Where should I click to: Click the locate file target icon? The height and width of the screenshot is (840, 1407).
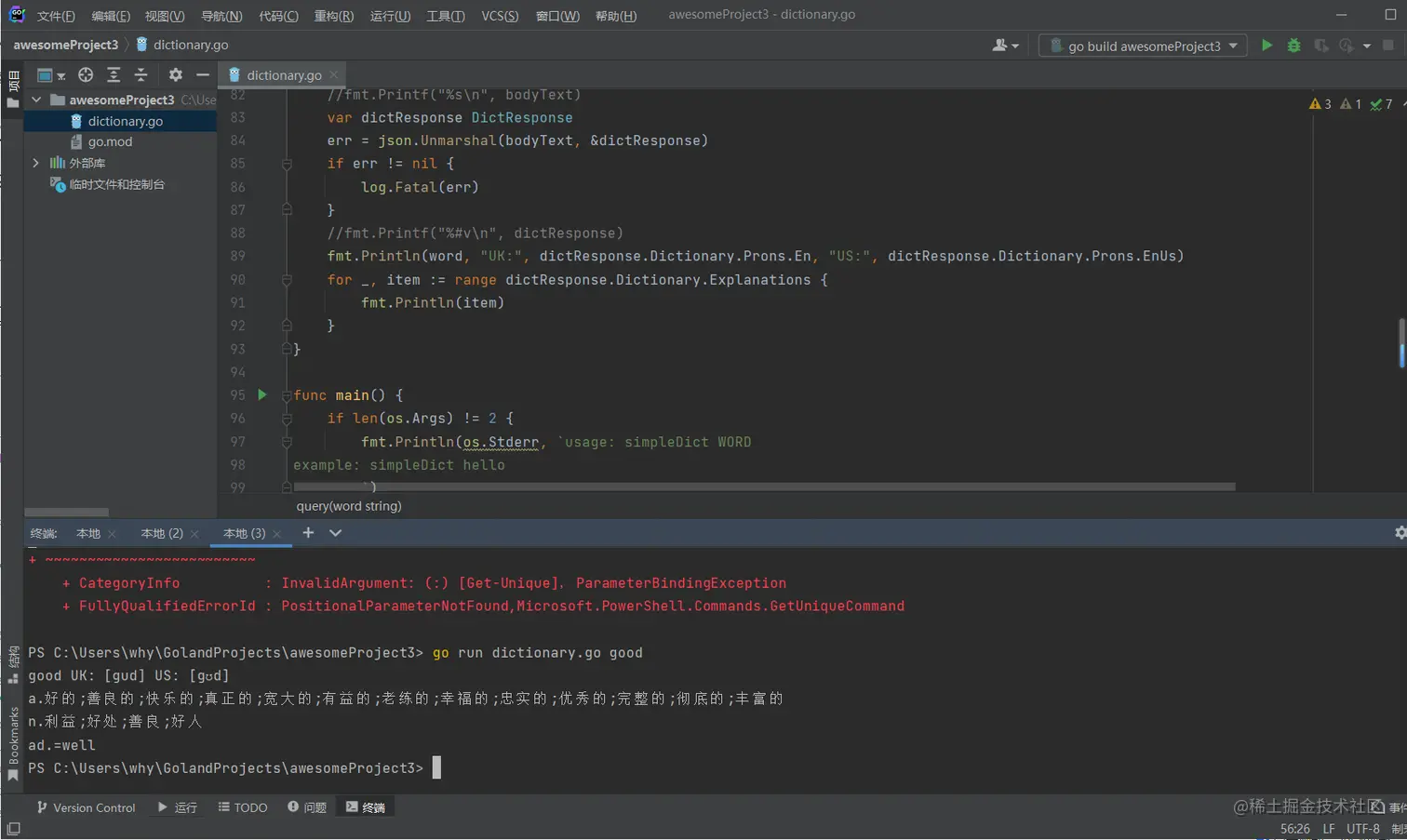click(86, 74)
